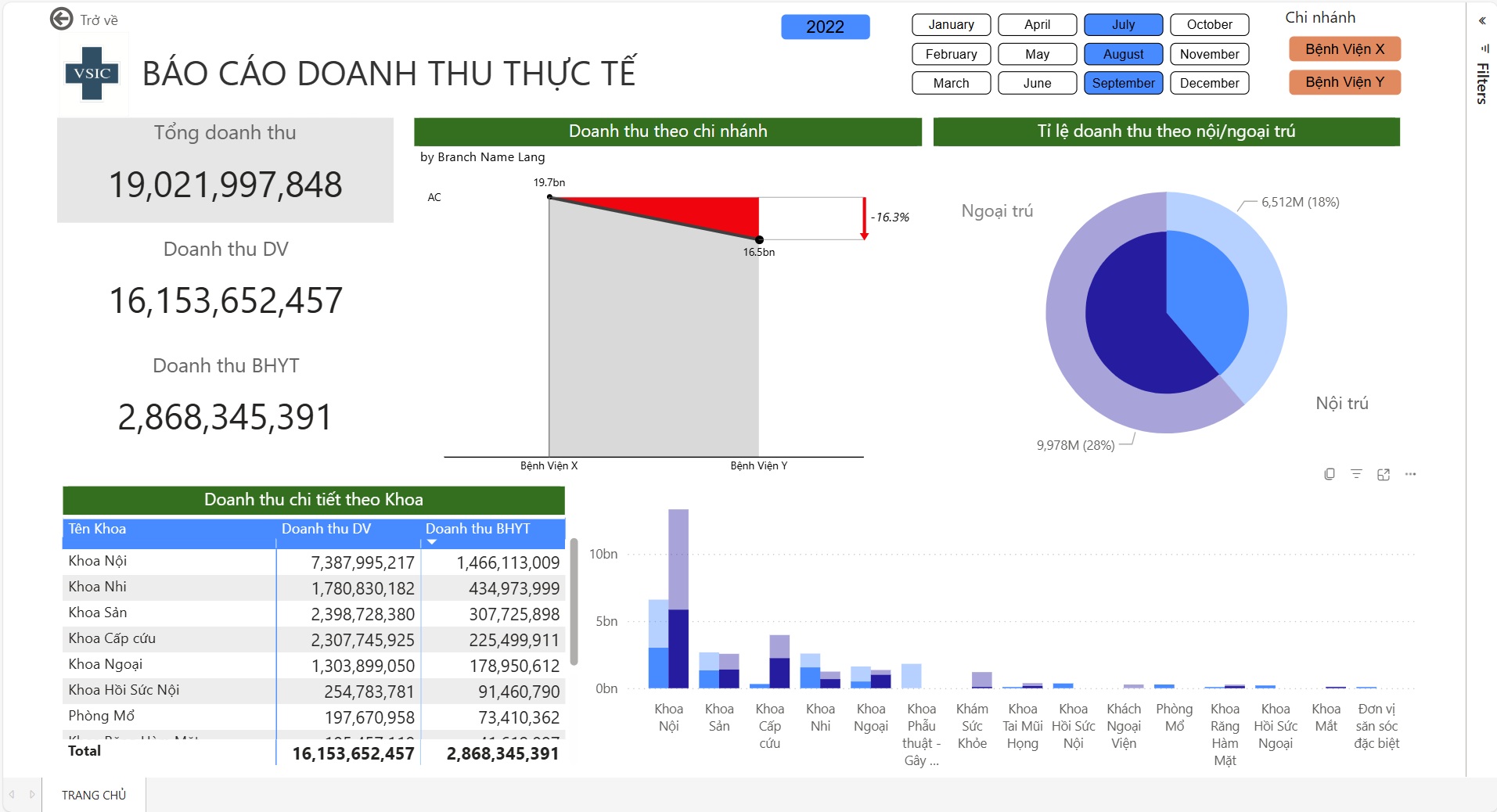Image resolution: width=1497 pixels, height=812 pixels.
Task: Open the filter icon on the chart header
Action: [1356, 474]
